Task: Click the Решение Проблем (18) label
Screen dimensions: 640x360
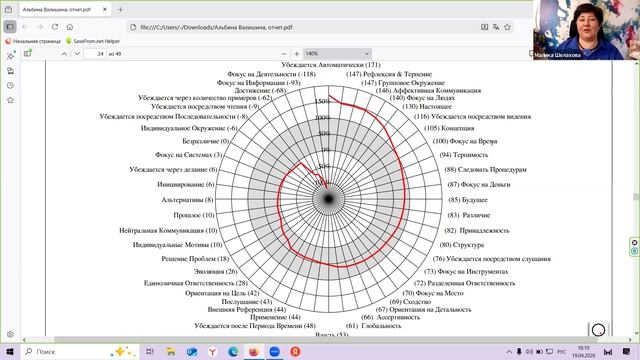Action: pyautogui.click(x=195, y=258)
